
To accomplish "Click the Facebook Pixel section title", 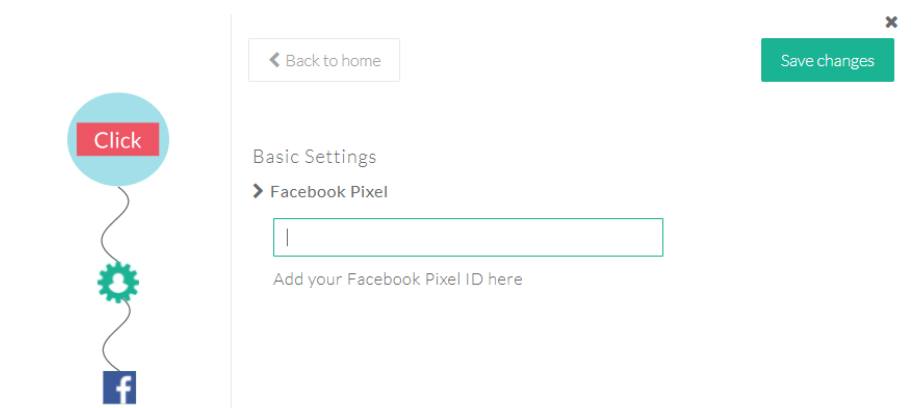I will tap(329, 191).
